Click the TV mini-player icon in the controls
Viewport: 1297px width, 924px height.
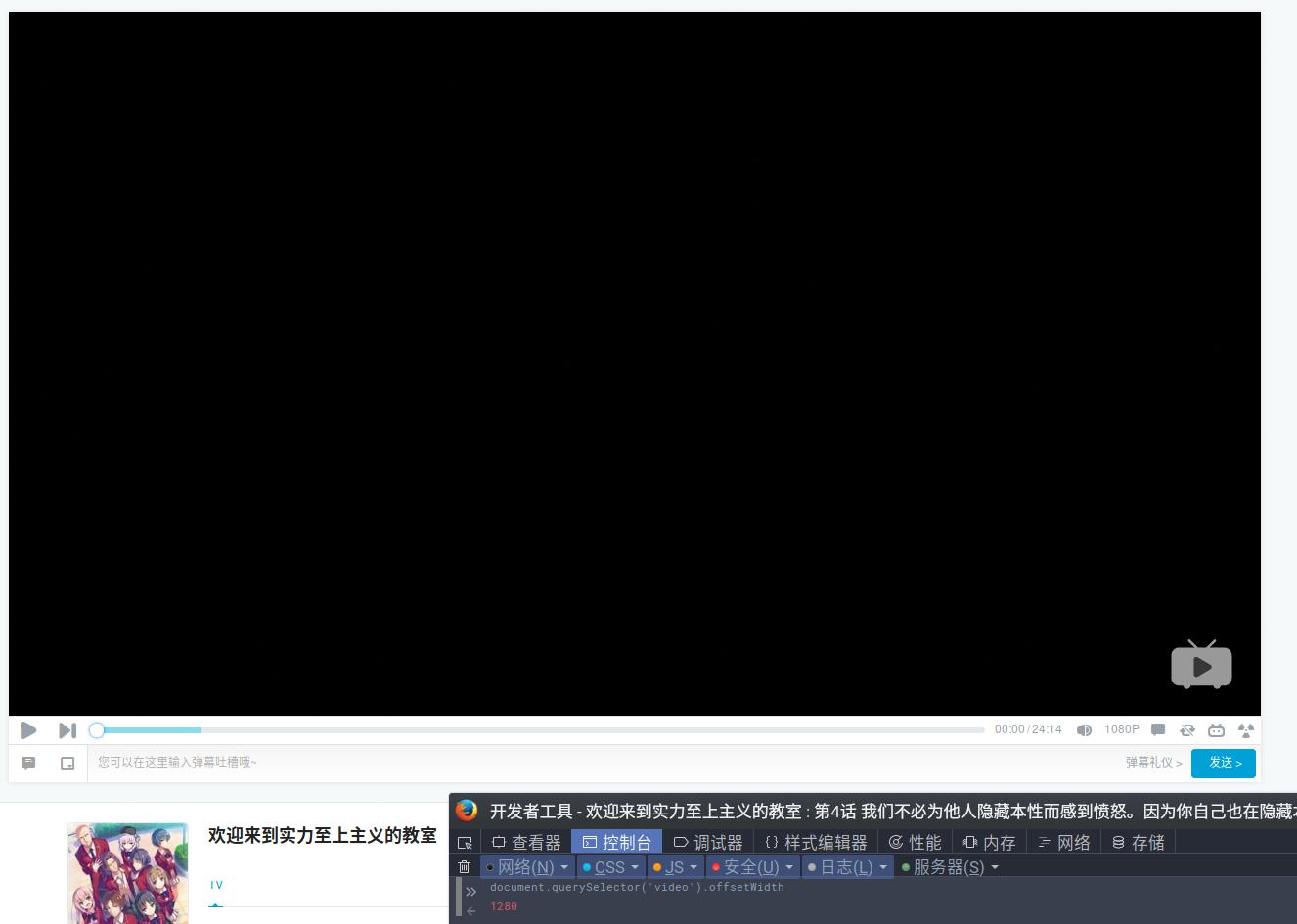tap(1216, 729)
